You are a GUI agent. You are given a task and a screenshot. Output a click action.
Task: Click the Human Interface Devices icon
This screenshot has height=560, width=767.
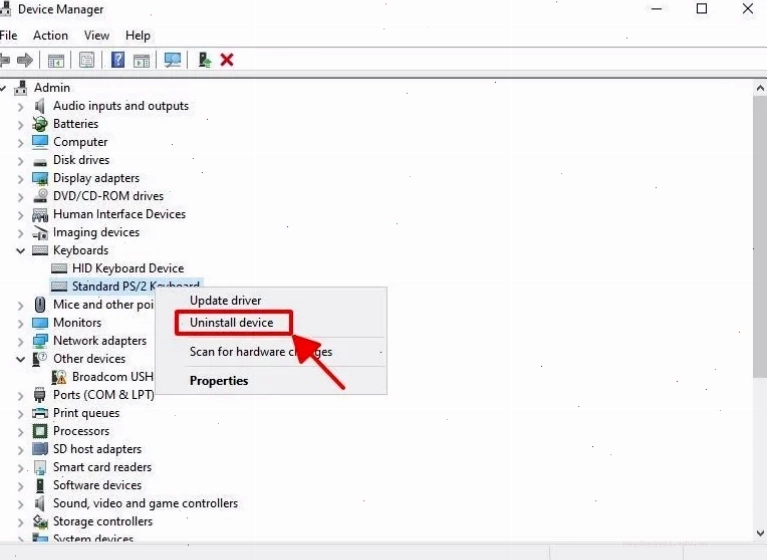coord(40,214)
